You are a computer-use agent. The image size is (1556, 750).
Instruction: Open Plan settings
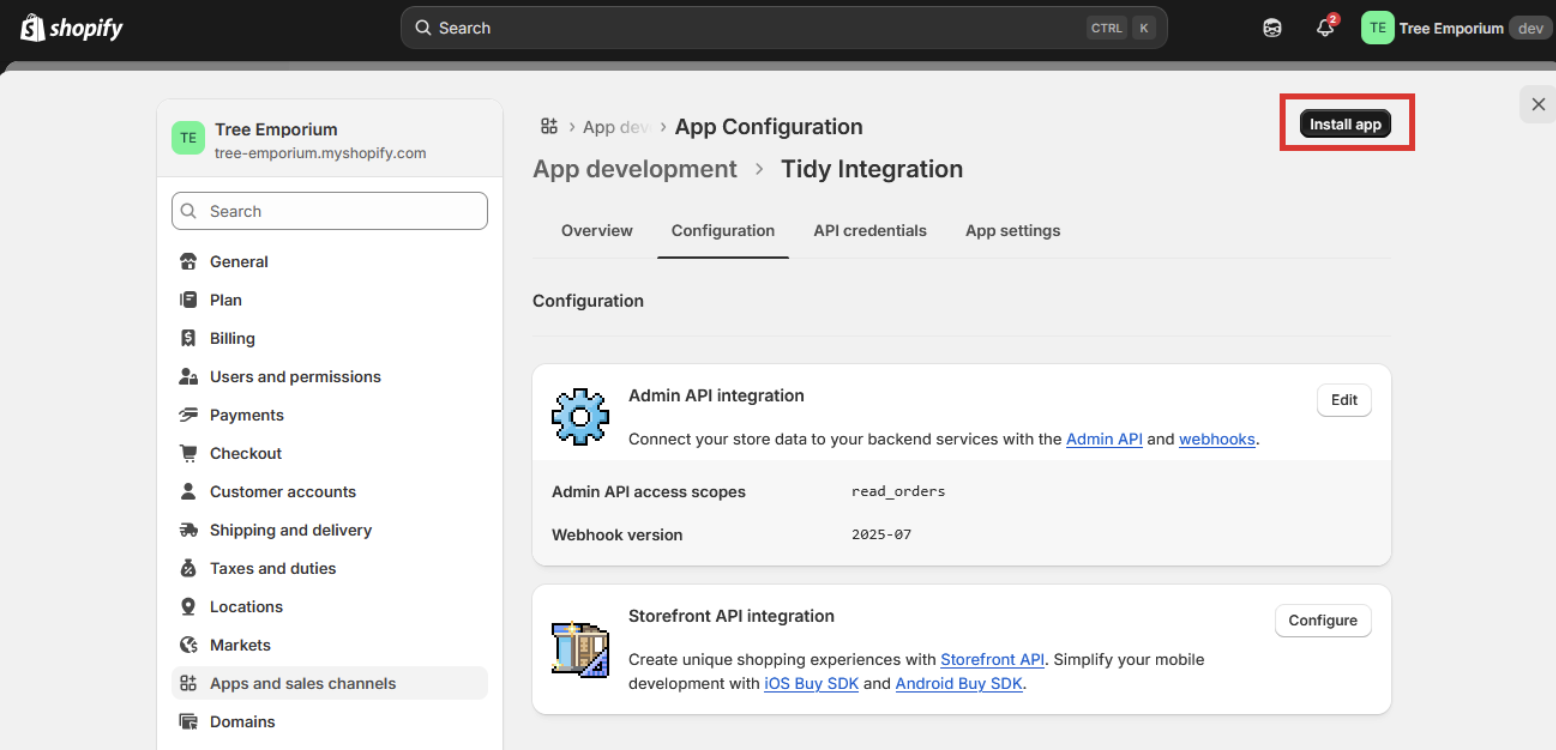click(330, 300)
